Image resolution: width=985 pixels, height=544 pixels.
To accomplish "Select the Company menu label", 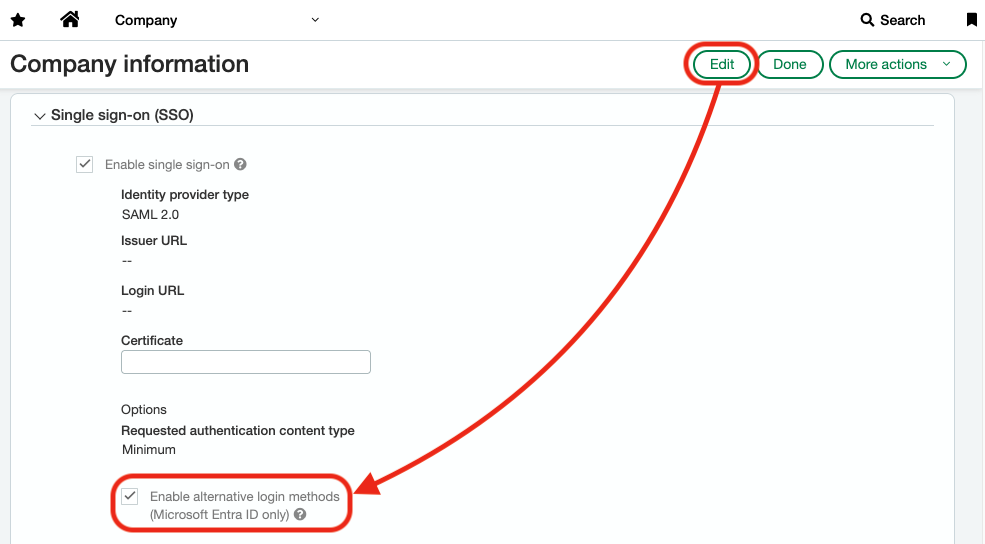I will [x=146, y=20].
